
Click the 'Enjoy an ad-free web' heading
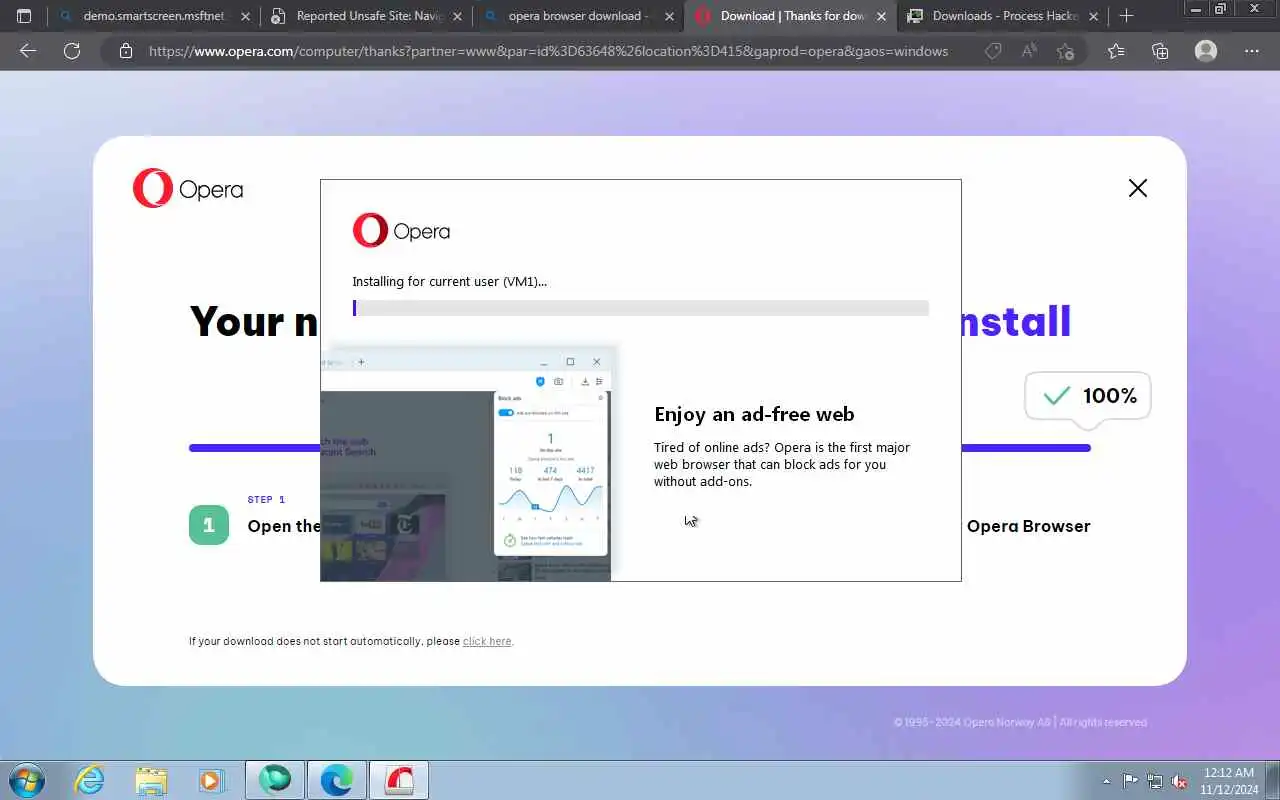coord(754,414)
